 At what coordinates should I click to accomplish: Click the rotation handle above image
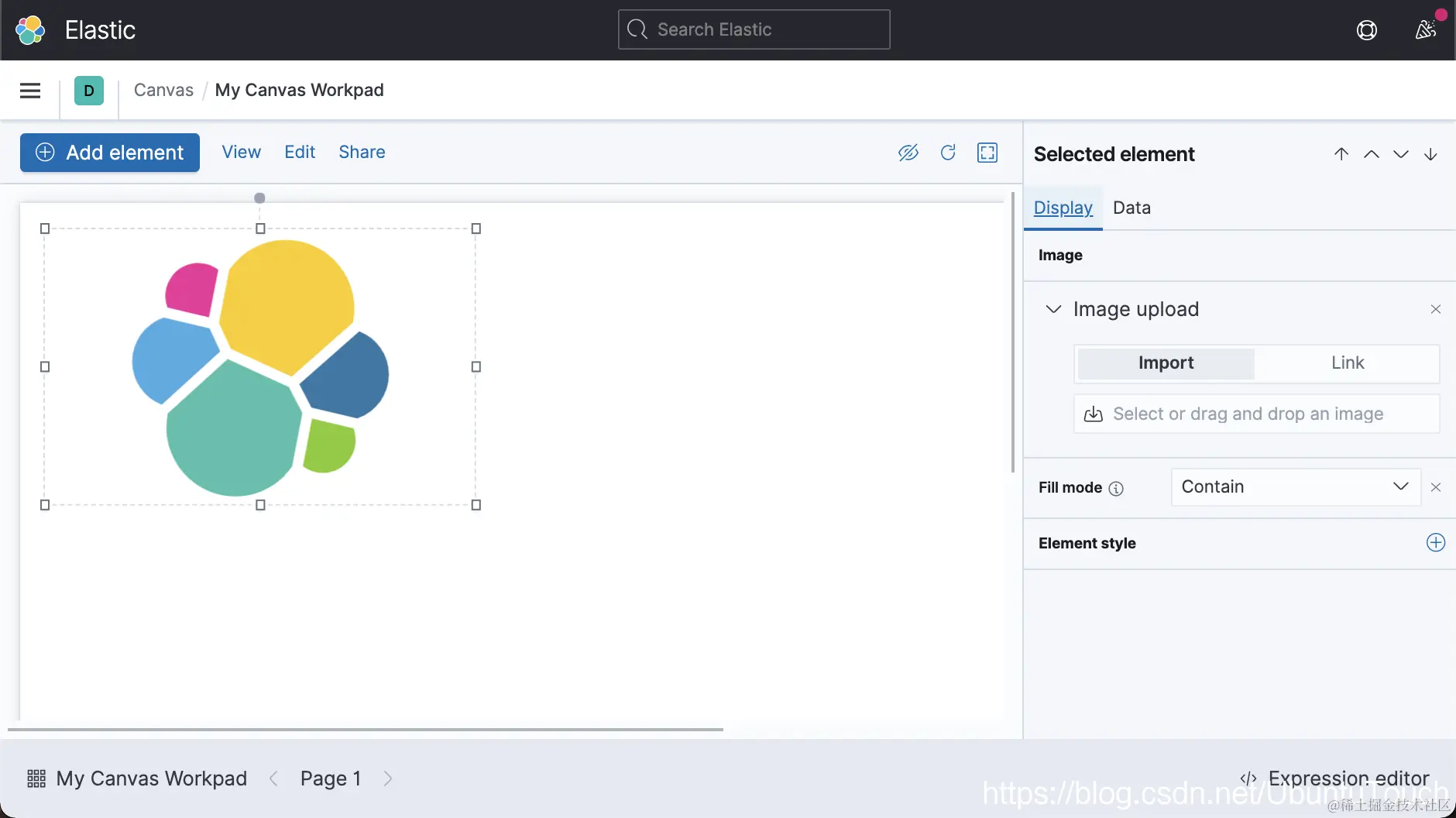click(260, 198)
